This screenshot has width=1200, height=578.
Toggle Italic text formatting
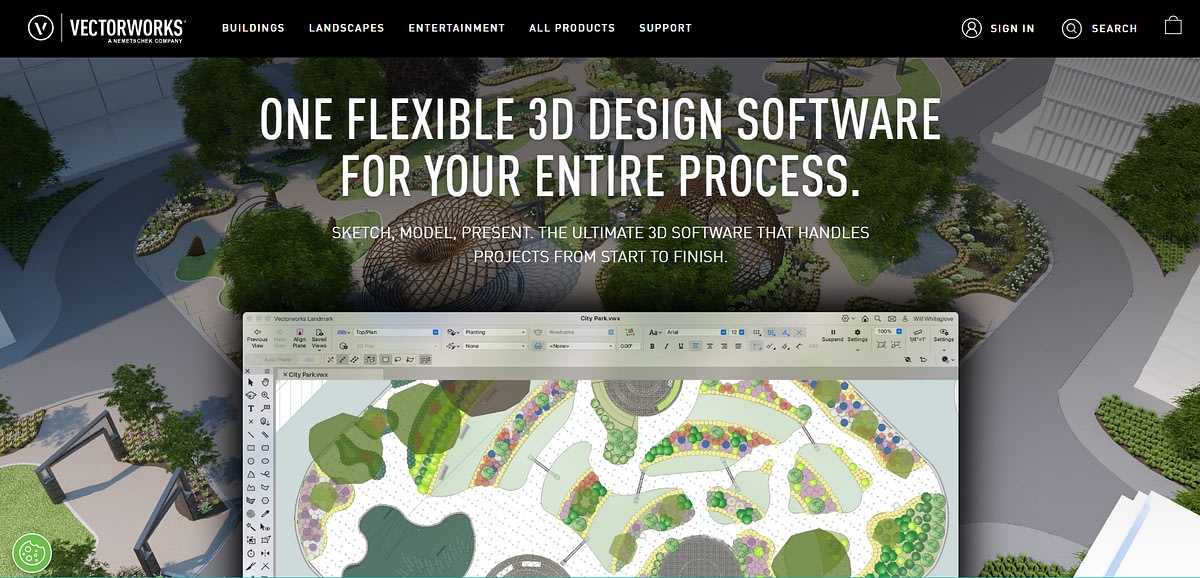click(x=667, y=346)
